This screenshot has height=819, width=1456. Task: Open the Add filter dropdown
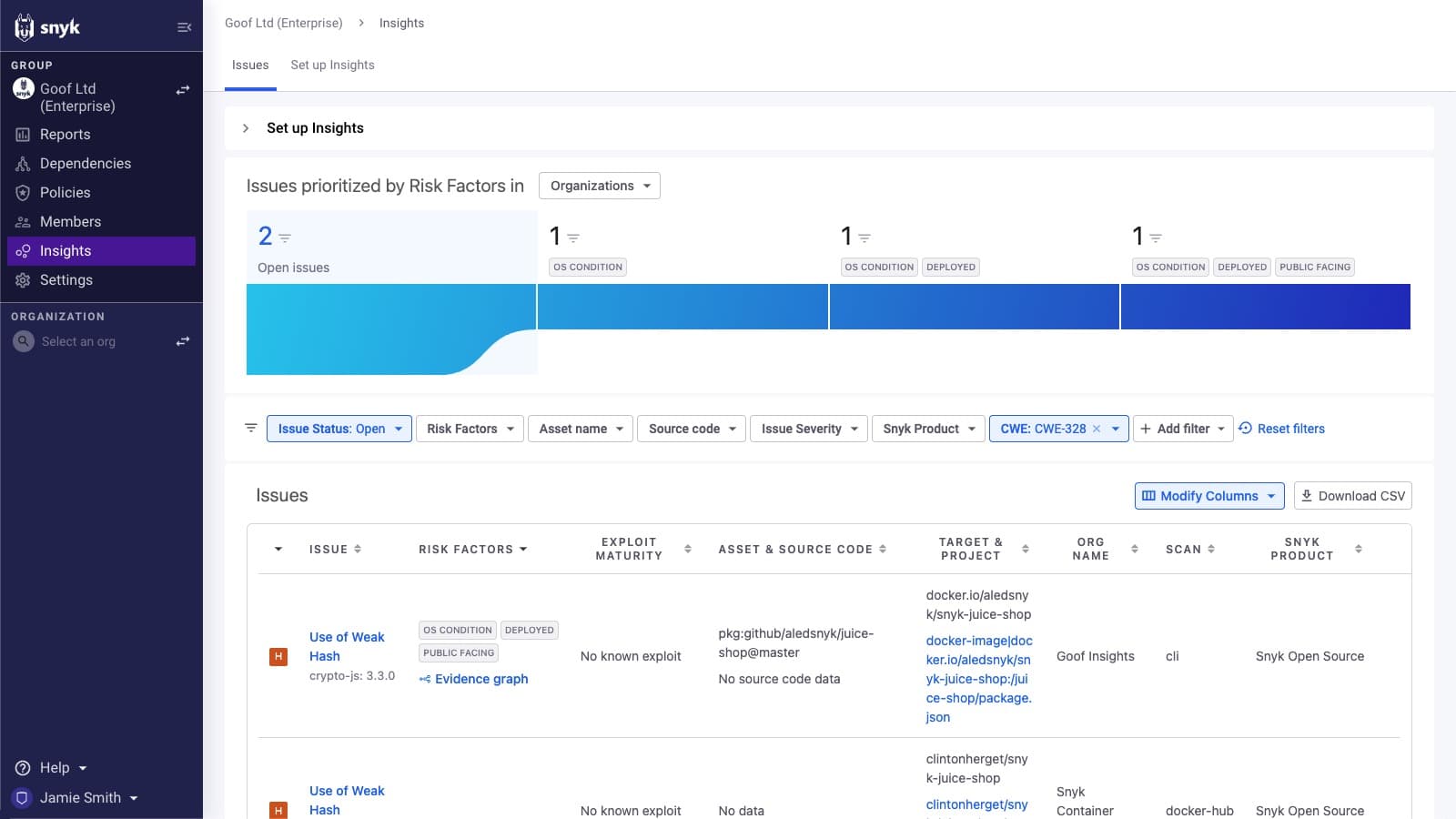[x=1183, y=429]
